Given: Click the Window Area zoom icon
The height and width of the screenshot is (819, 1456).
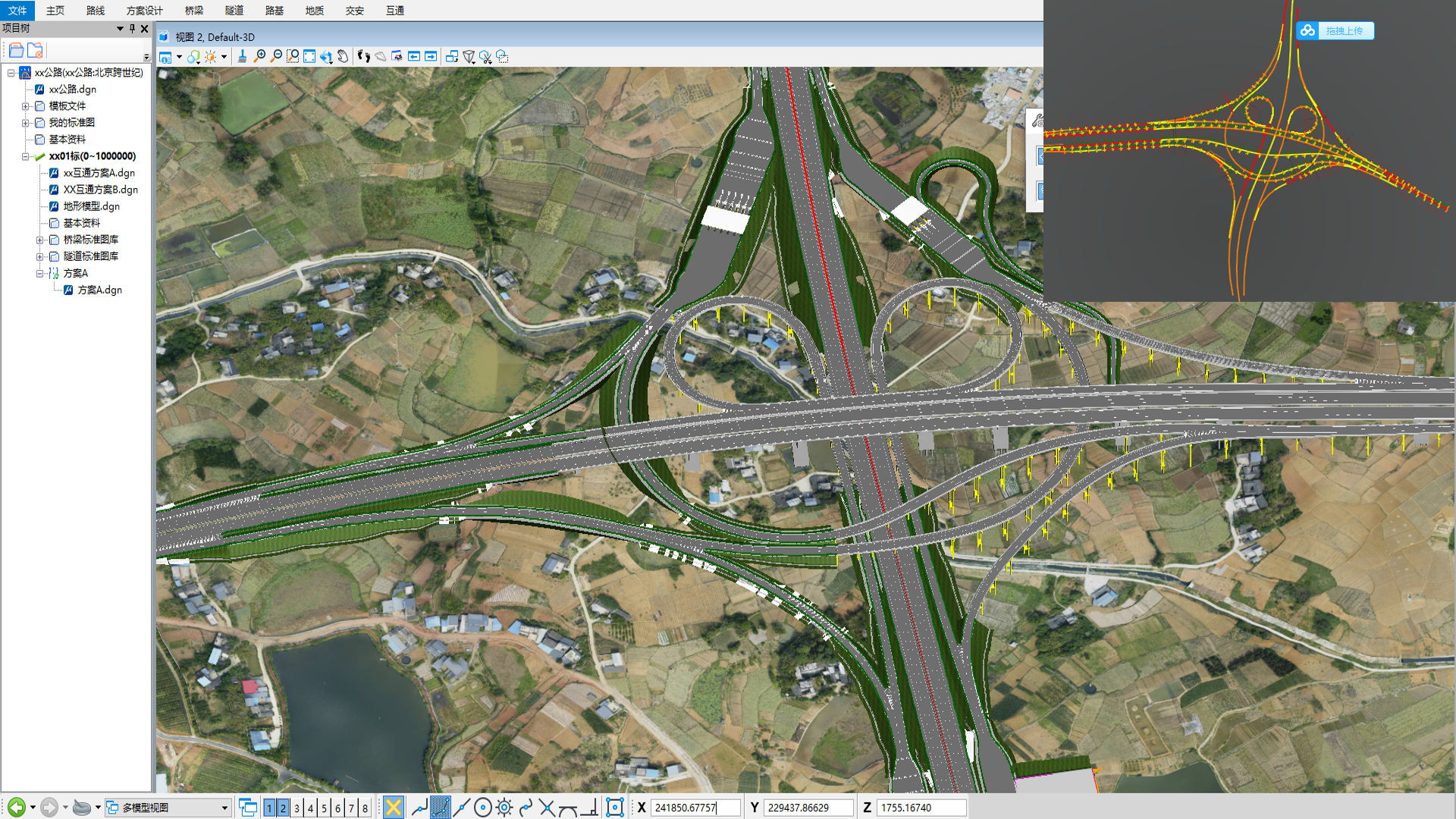Looking at the screenshot, I should tap(293, 57).
